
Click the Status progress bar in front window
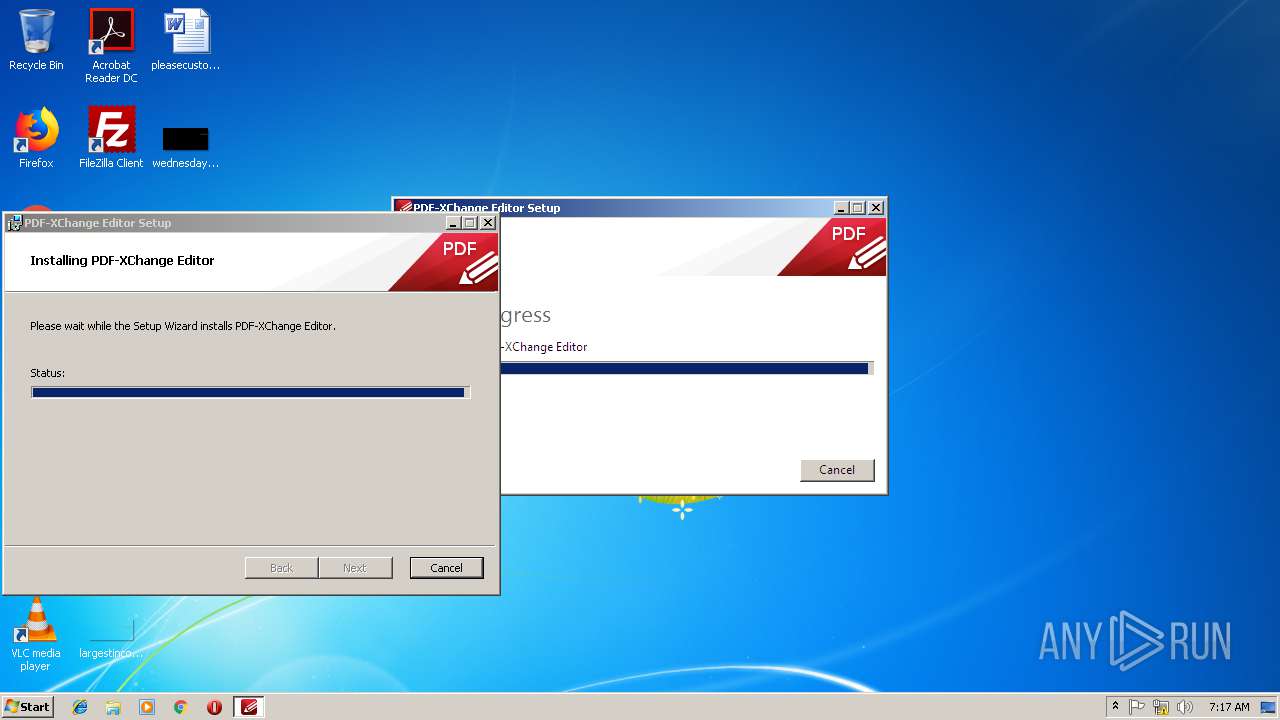(x=250, y=393)
